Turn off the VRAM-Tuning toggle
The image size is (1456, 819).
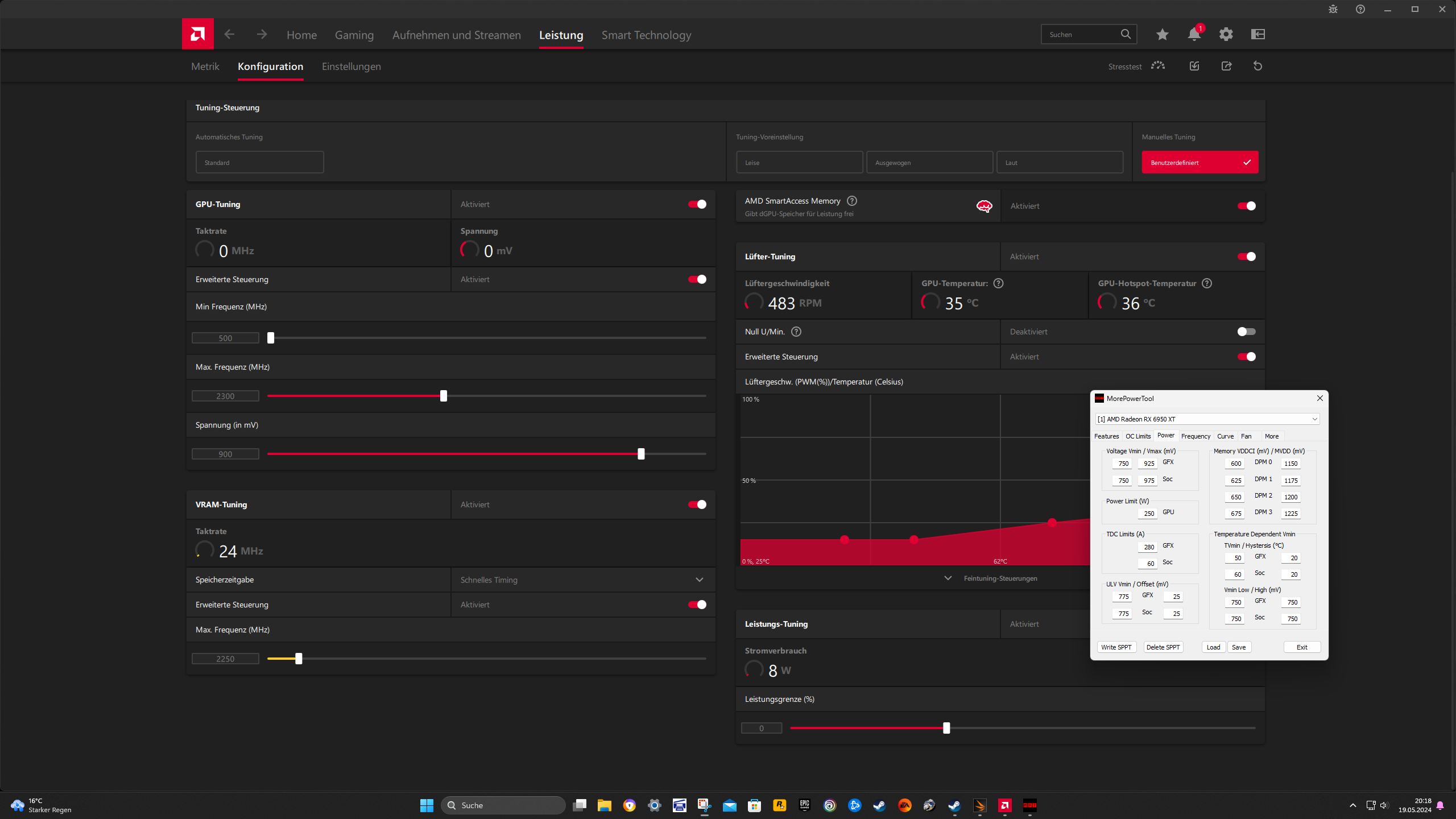click(x=697, y=504)
